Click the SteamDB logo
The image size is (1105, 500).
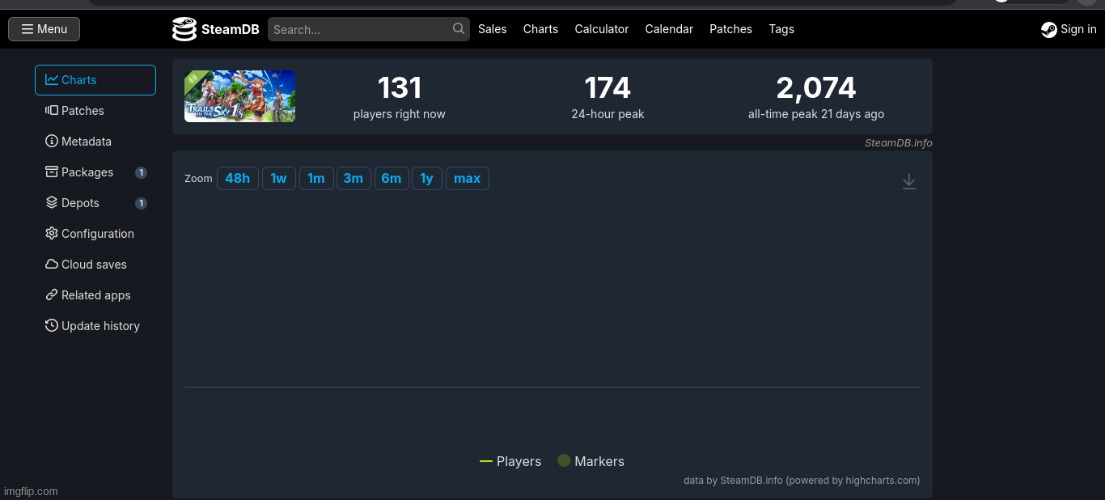pyautogui.click(x=216, y=29)
